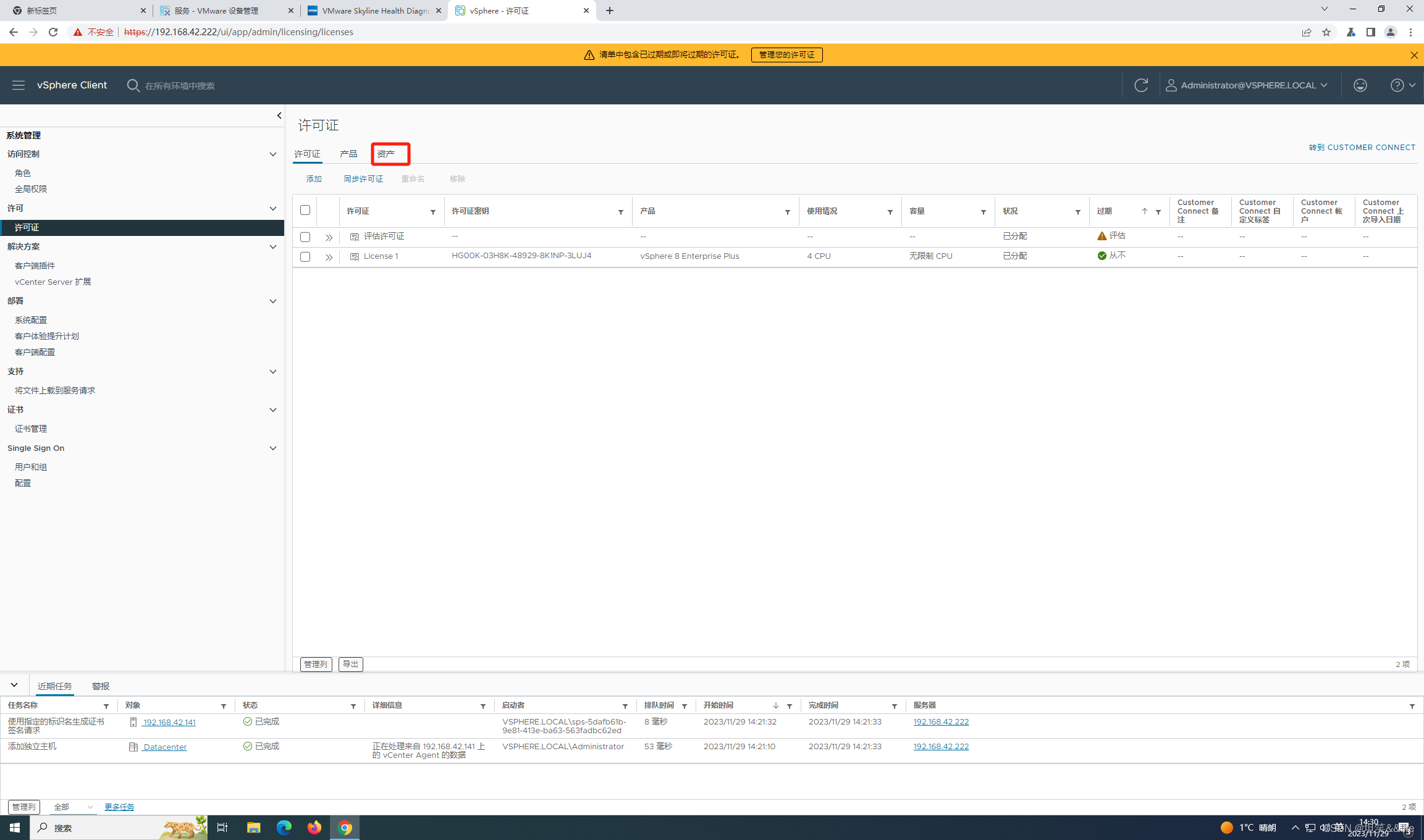This screenshot has width=1424, height=840.
Task: Check the evaluation license row checkbox
Action: 305,237
